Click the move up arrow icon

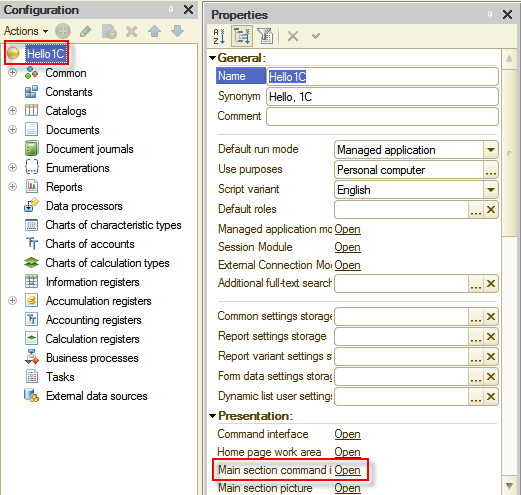[154, 31]
